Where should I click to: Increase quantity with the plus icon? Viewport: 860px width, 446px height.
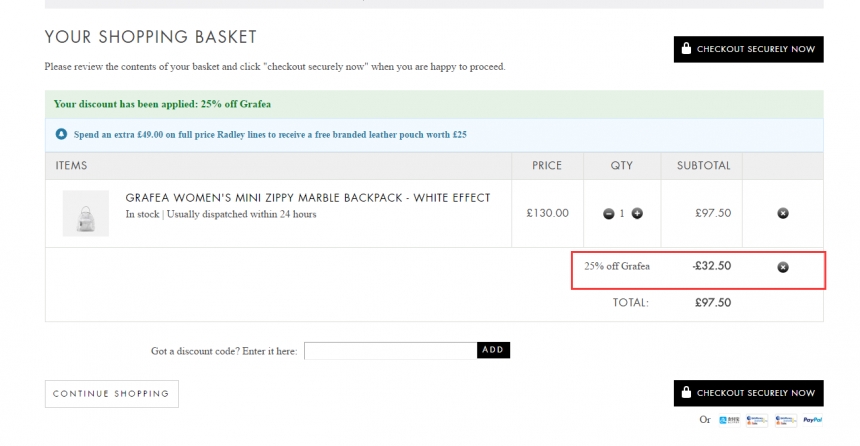coord(637,213)
